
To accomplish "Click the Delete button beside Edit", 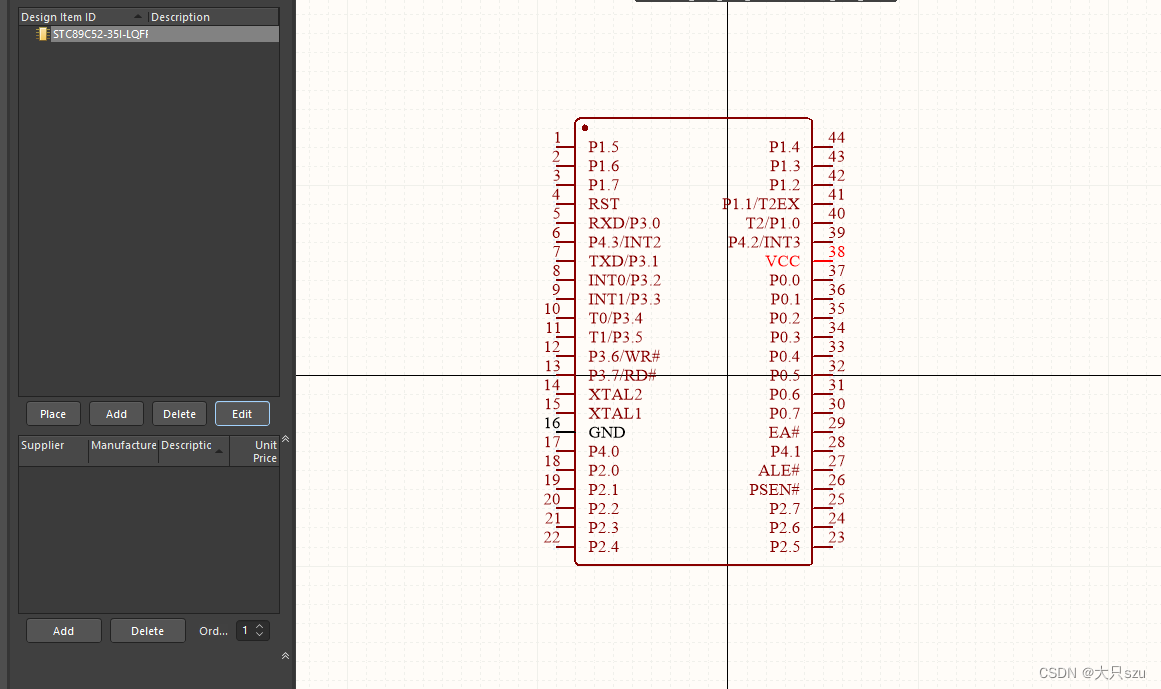I will 179,414.
